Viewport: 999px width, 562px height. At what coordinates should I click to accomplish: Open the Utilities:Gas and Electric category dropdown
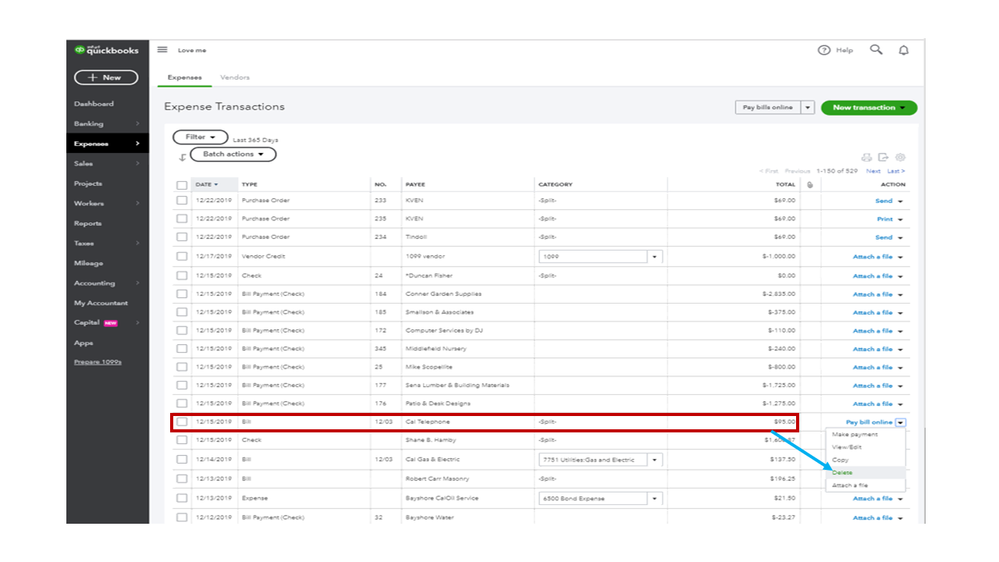(x=654, y=460)
